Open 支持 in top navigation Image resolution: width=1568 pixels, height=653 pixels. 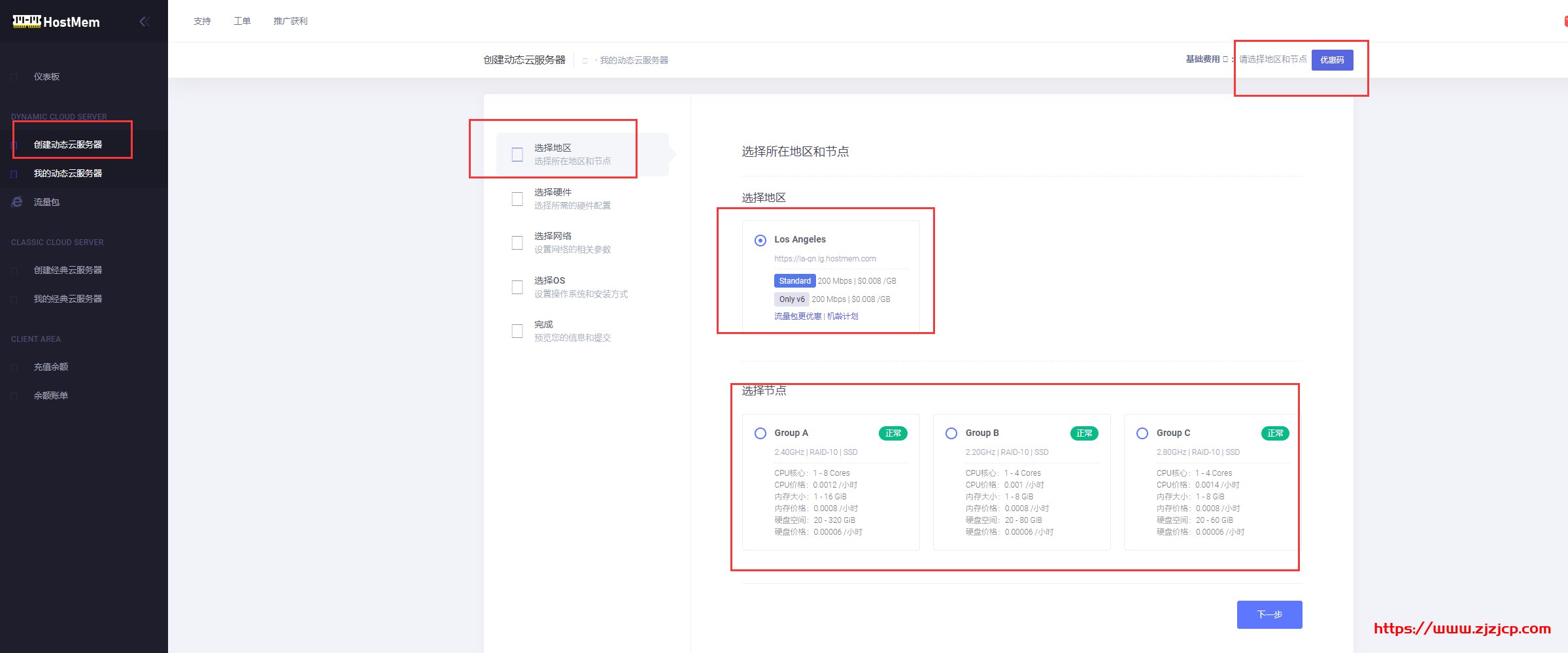point(202,21)
